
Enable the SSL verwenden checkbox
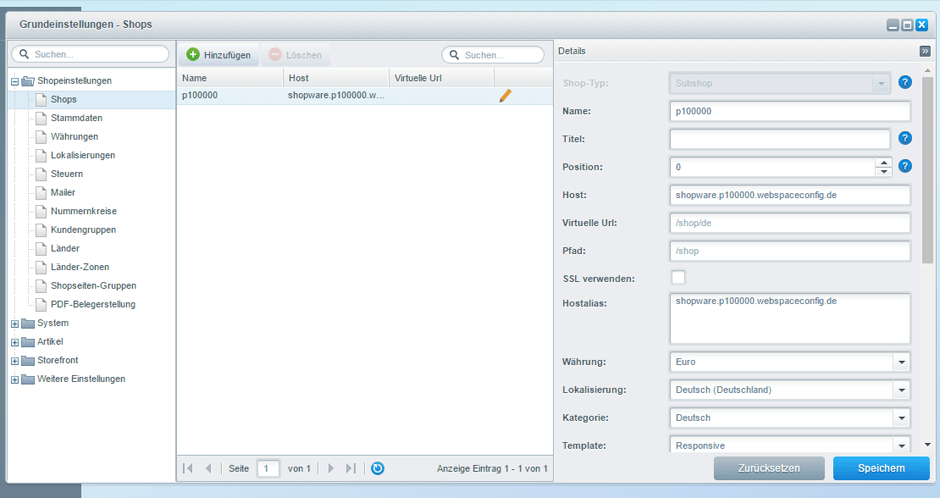coord(678,277)
